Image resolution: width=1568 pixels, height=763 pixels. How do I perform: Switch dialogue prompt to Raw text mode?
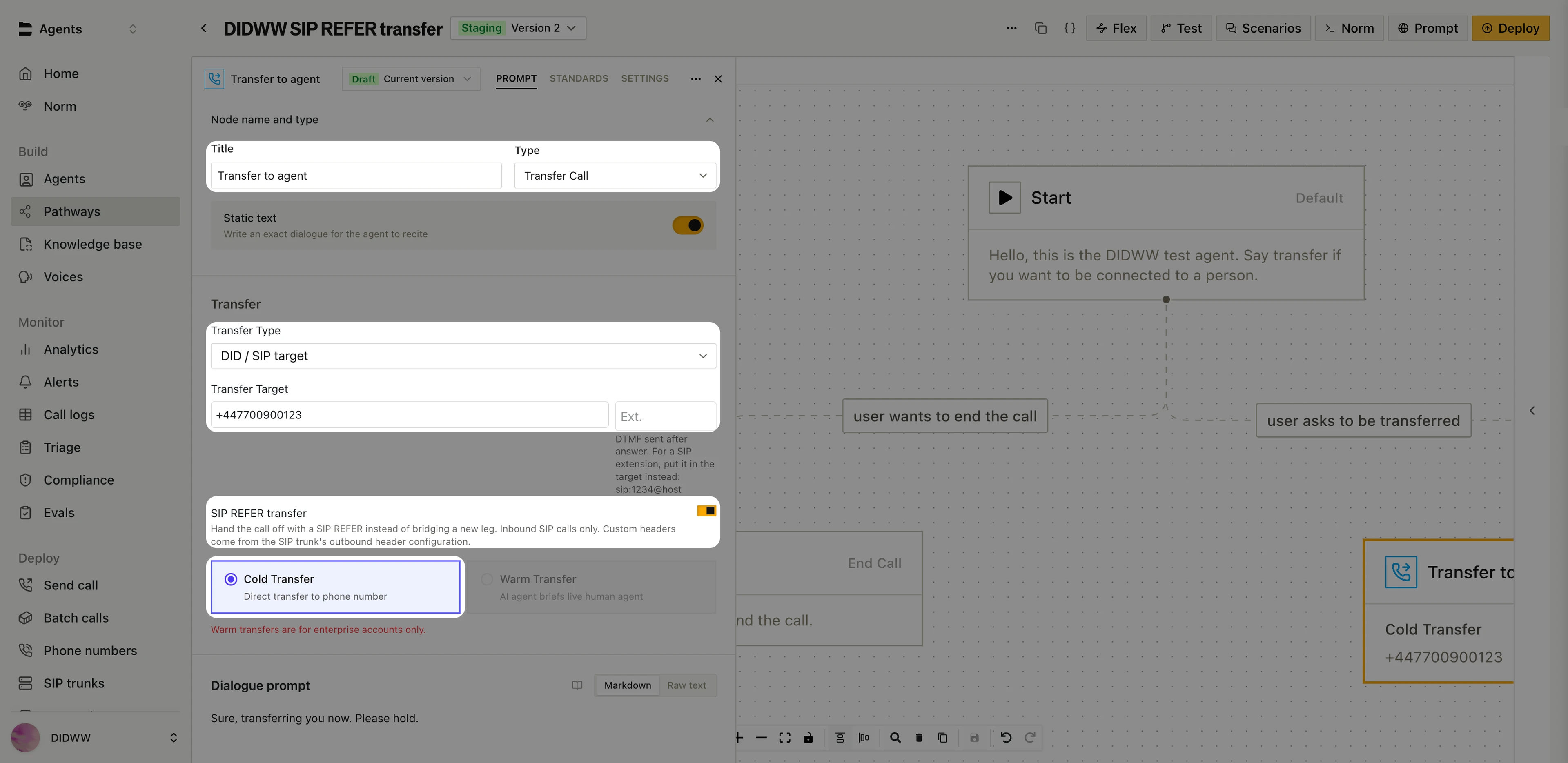686,685
